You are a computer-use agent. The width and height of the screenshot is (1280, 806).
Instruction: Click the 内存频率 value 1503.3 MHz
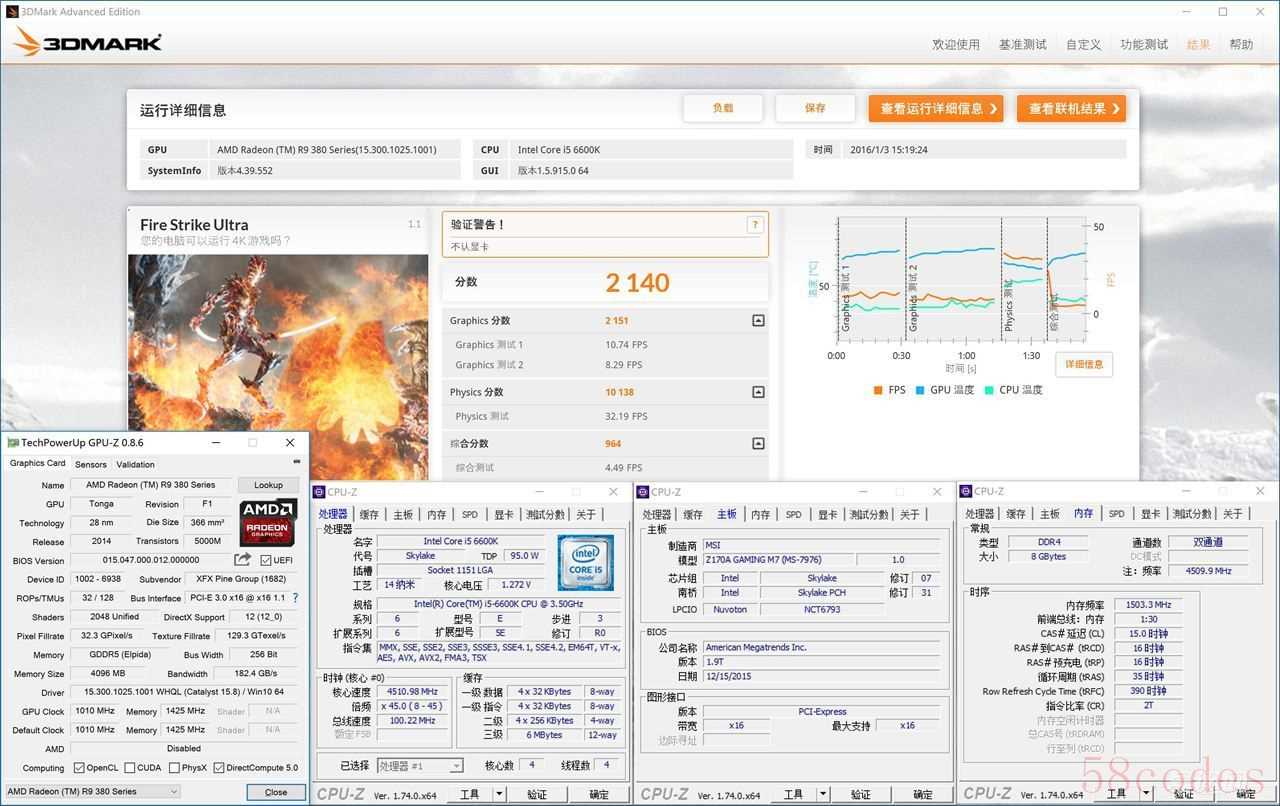1148,605
